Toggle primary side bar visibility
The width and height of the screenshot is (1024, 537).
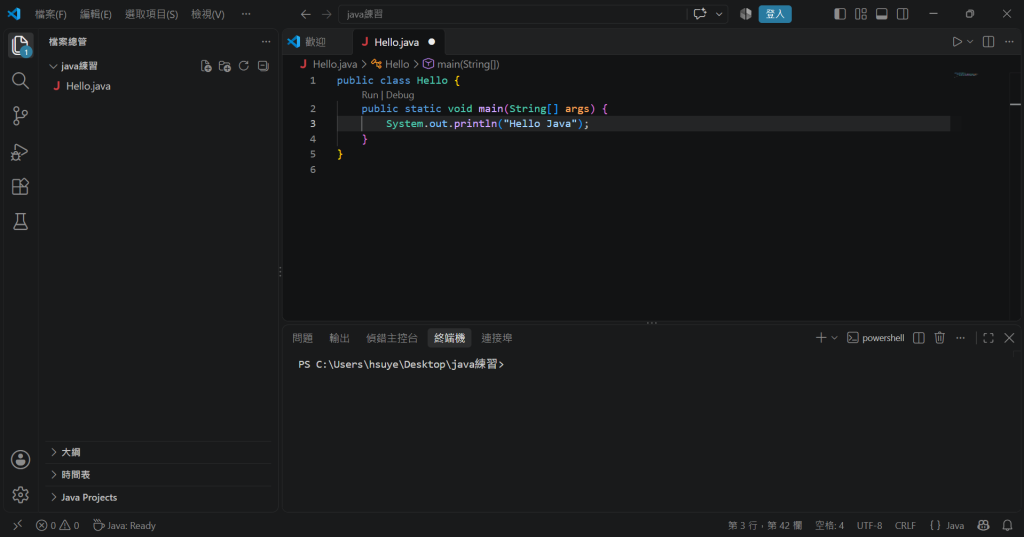[x=840, y=14]
